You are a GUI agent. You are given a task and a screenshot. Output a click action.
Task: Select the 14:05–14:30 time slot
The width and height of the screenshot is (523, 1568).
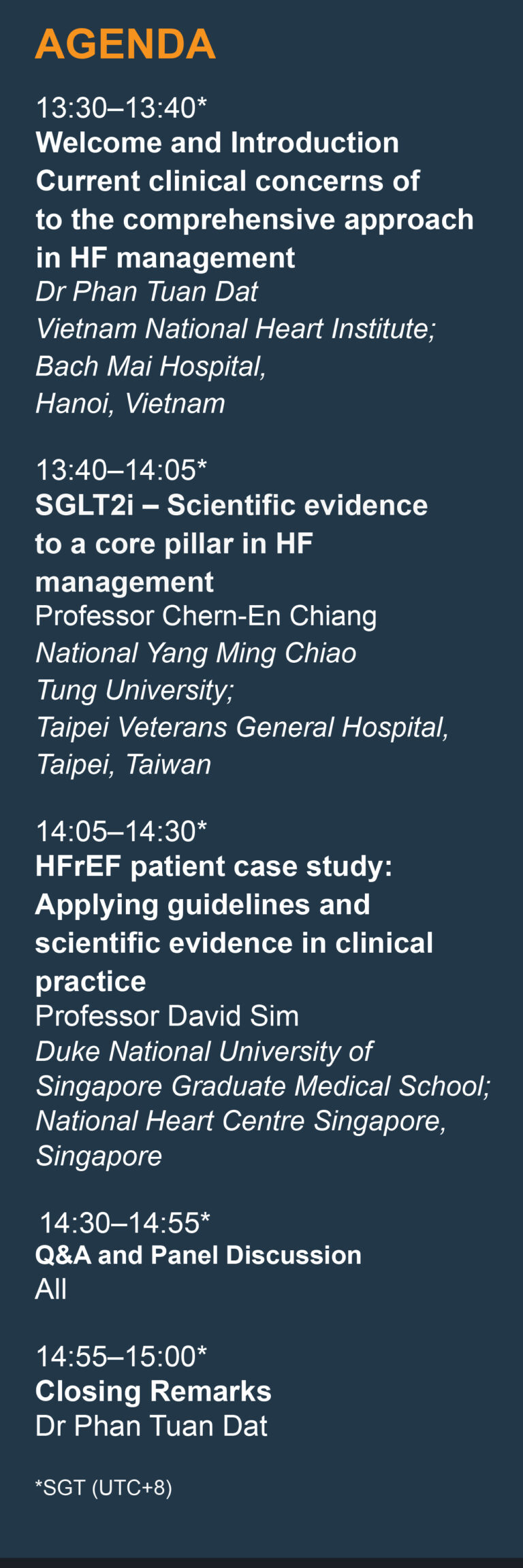(121, 832)
